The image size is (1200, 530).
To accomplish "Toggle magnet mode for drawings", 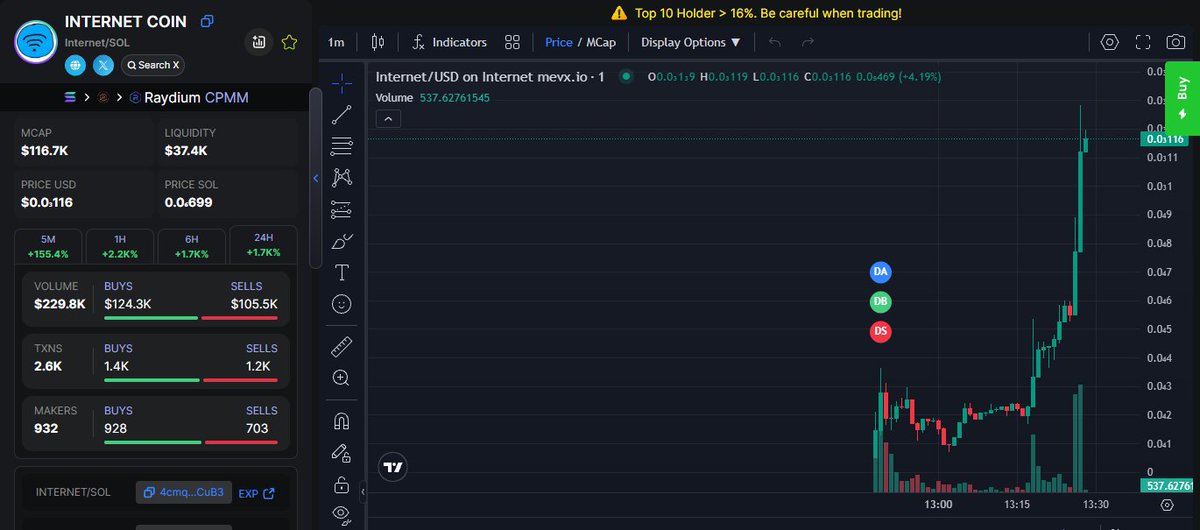I will [341, 421].
